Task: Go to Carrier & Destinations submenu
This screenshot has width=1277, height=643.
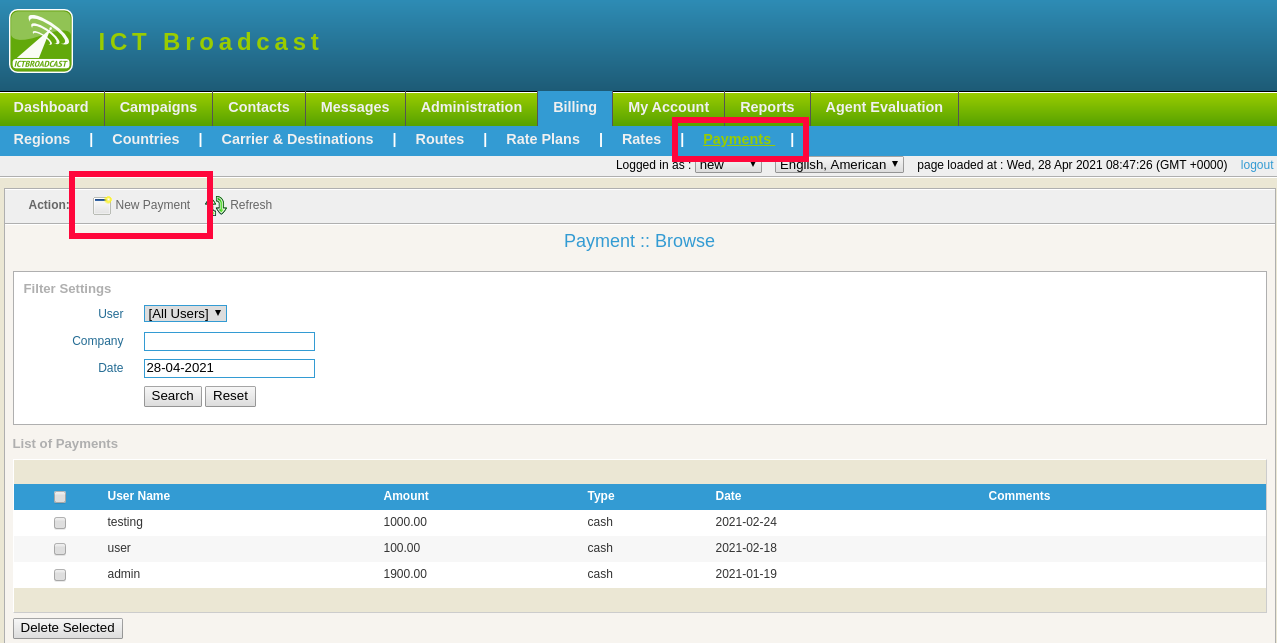Action: (297, 139)
